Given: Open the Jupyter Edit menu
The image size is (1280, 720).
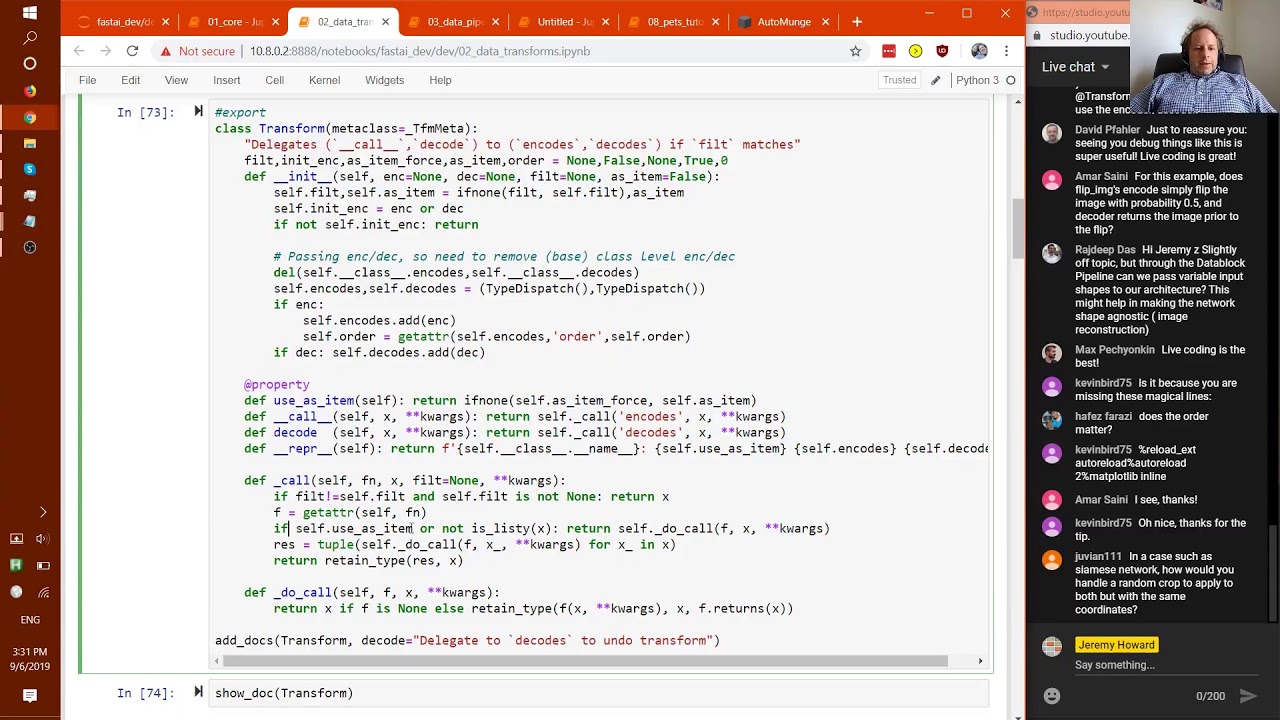Looking at the screenshot, I should (130, 80).
